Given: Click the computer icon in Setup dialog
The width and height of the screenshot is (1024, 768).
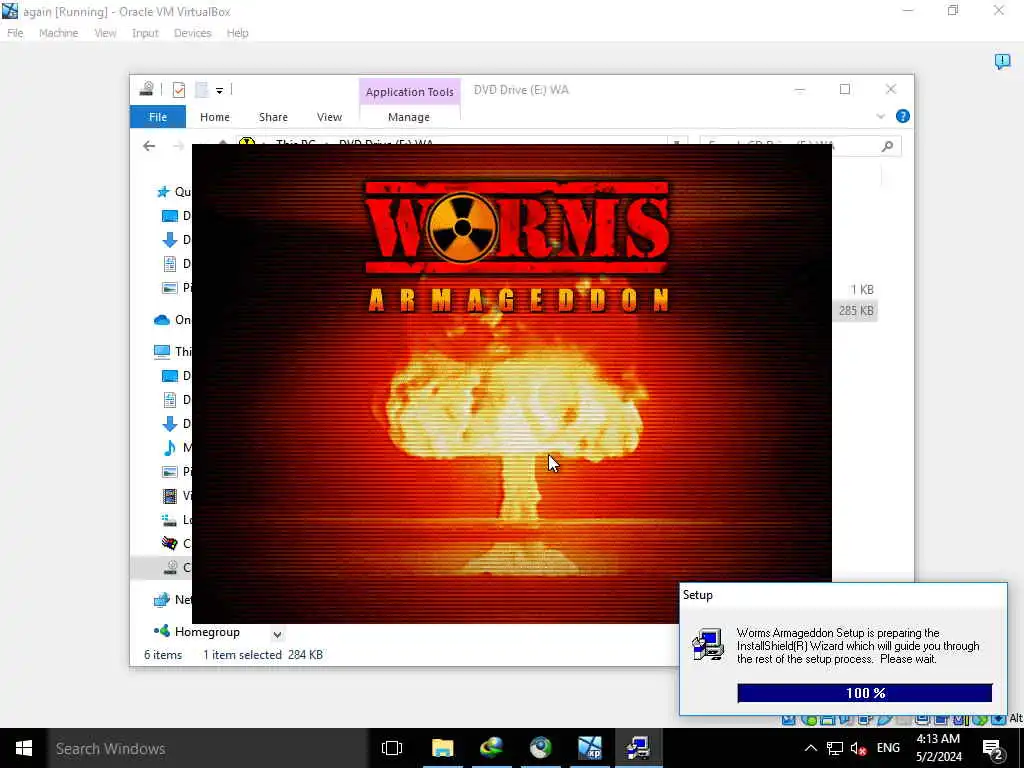Looking at the screenshot, I should pos(708,645).
